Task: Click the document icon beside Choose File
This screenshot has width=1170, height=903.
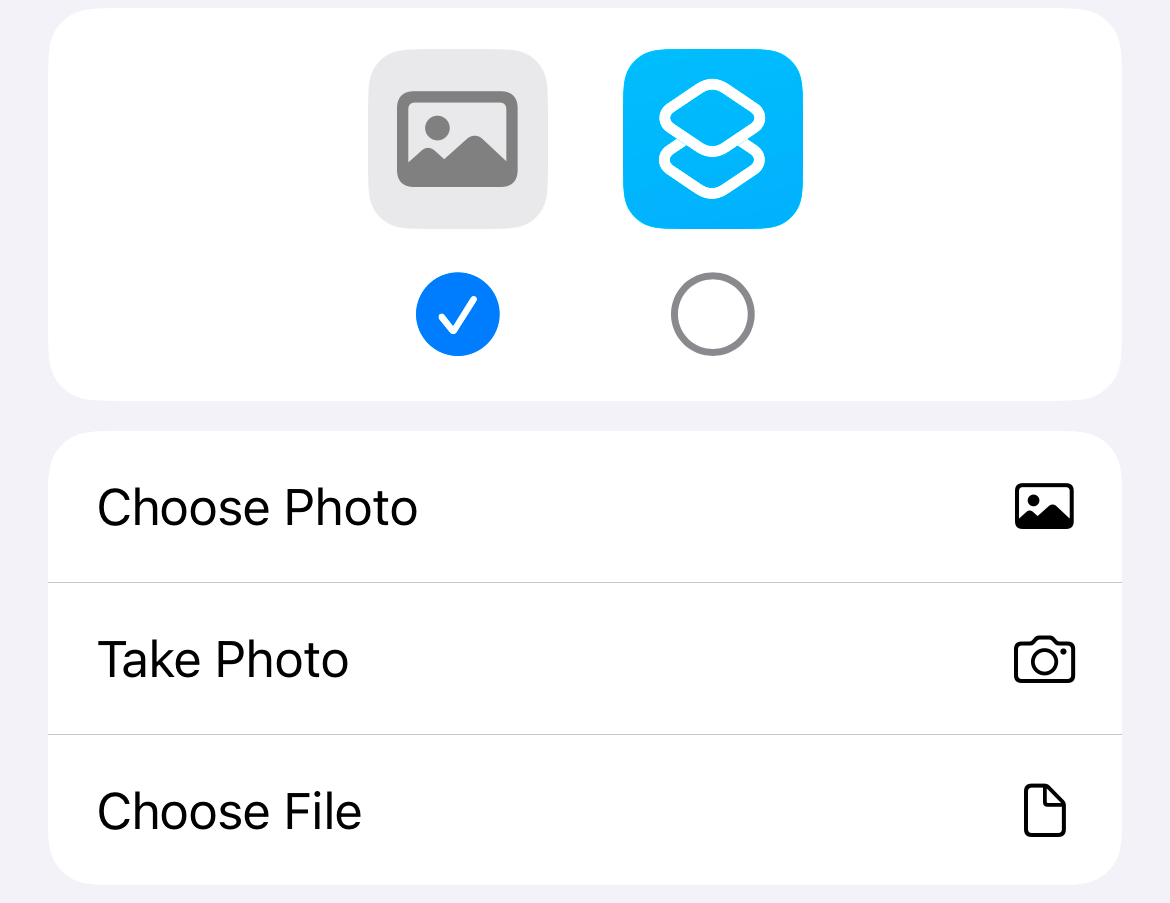Action: 1044,811
